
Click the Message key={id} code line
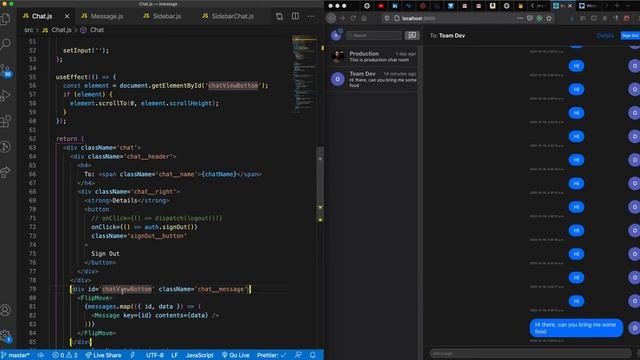tap(156, 315)
